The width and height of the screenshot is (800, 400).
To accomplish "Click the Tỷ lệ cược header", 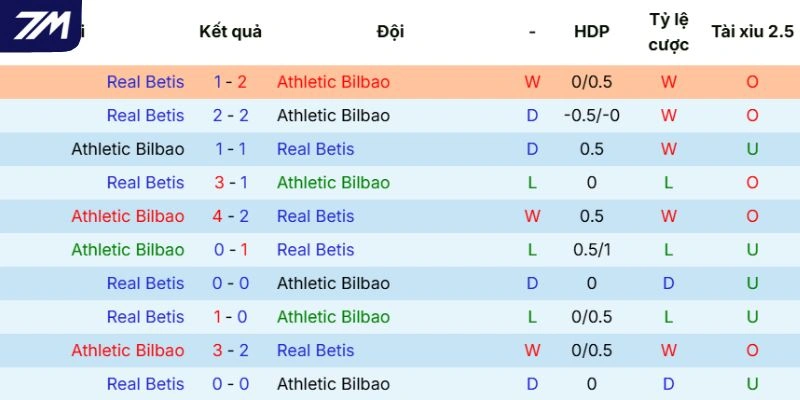I will coord(668,31).
